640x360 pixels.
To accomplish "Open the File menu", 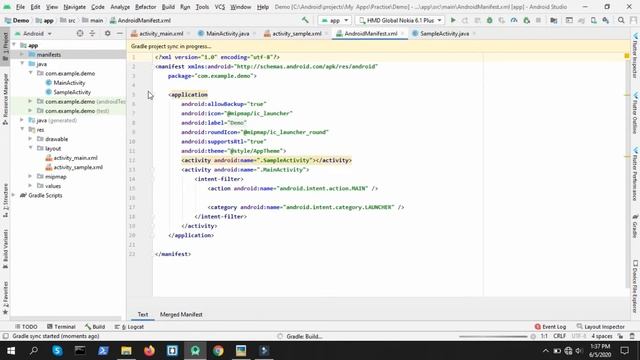I will (20, 7).
